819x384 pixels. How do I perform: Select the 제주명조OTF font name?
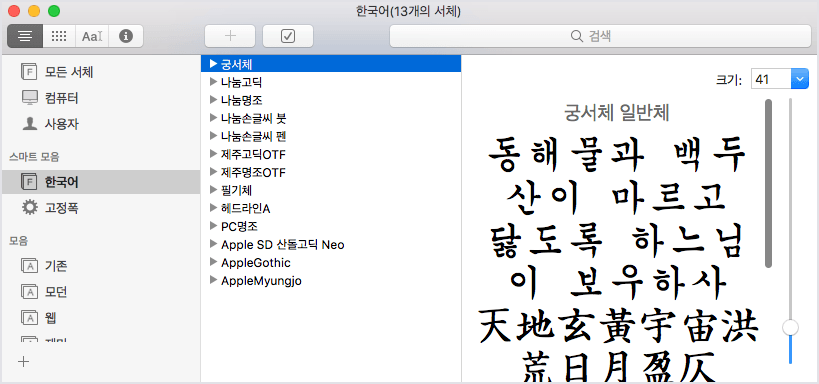253,172
